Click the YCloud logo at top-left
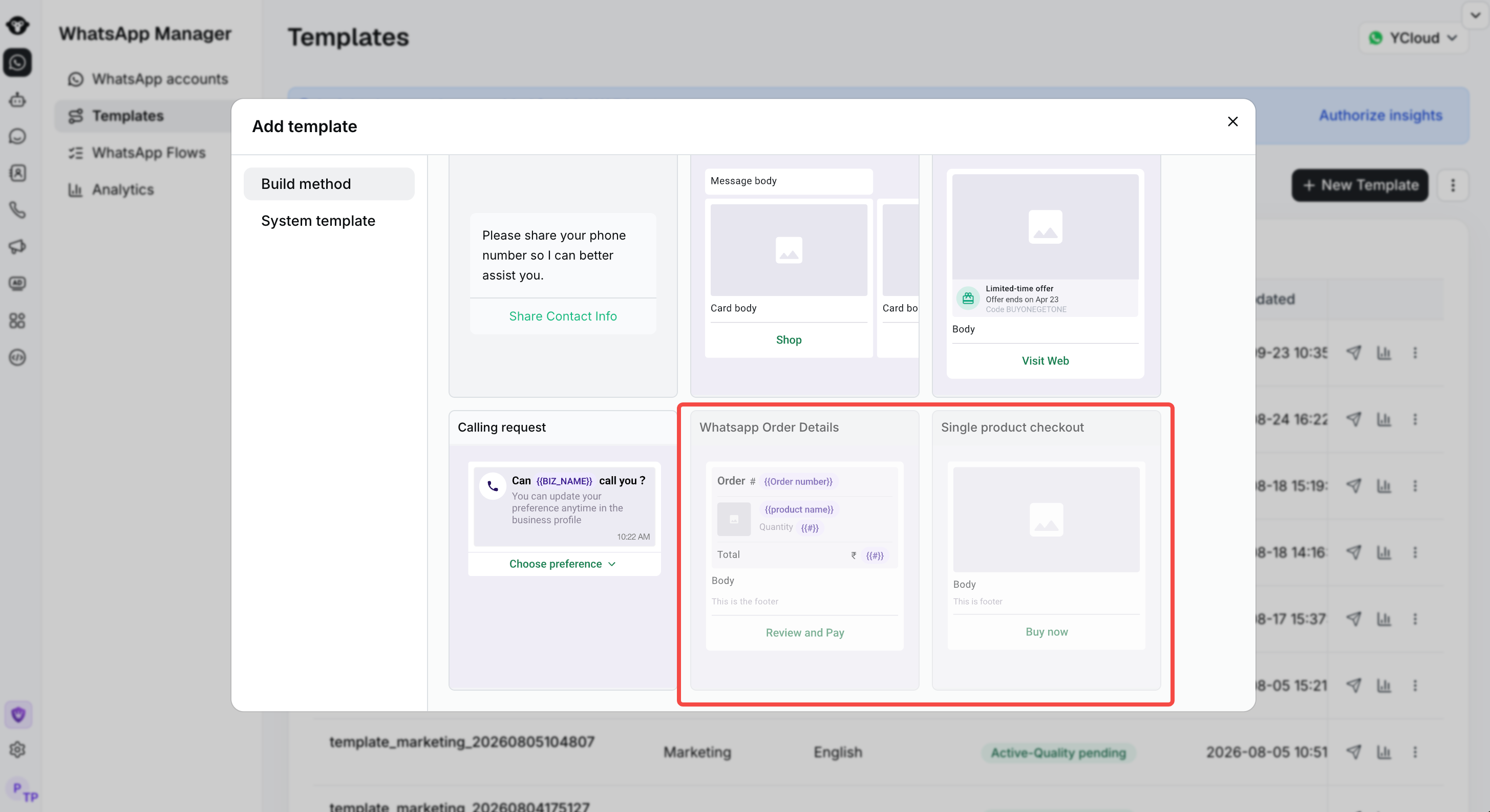Image resolution: width=1490 pixels, height=812 pixels. tap(17, 25)
